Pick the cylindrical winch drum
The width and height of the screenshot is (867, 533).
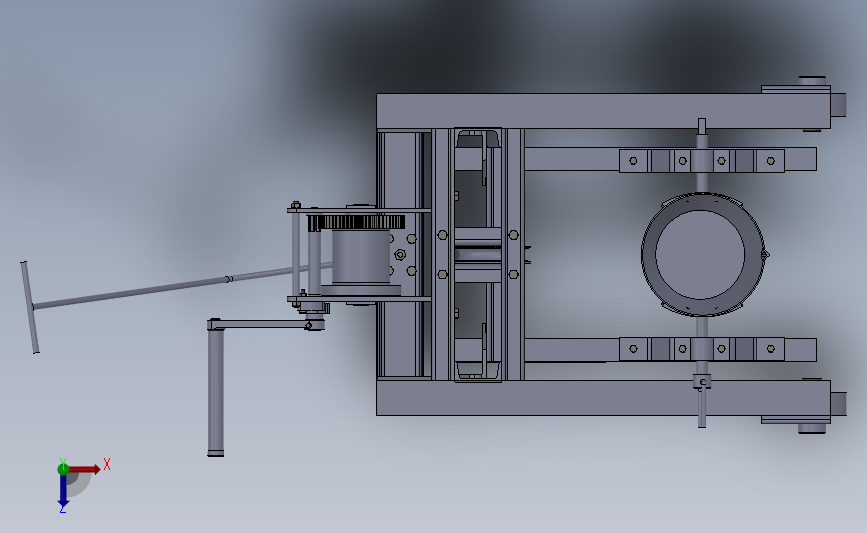tap(361, 257)
